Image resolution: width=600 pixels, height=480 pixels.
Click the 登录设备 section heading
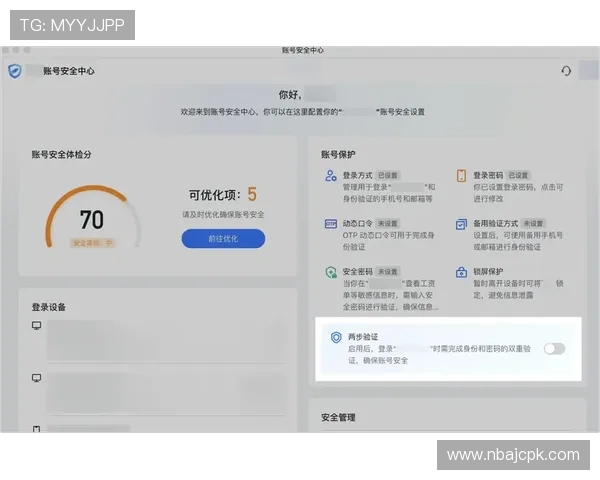[x=49, y=307]
